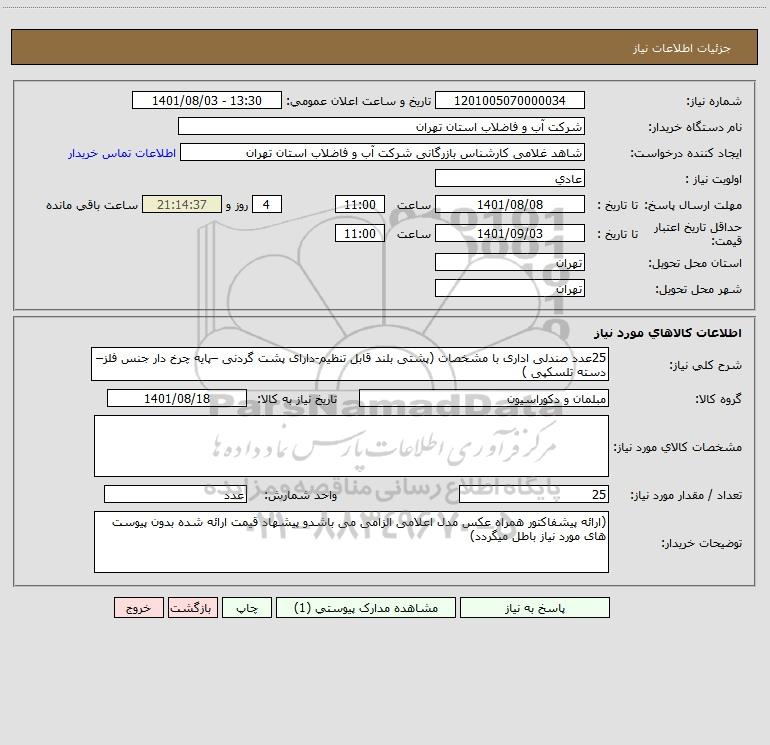Click the need date field 1401/08/18
The height and width of the screenshot is (745, 770).
177,398
